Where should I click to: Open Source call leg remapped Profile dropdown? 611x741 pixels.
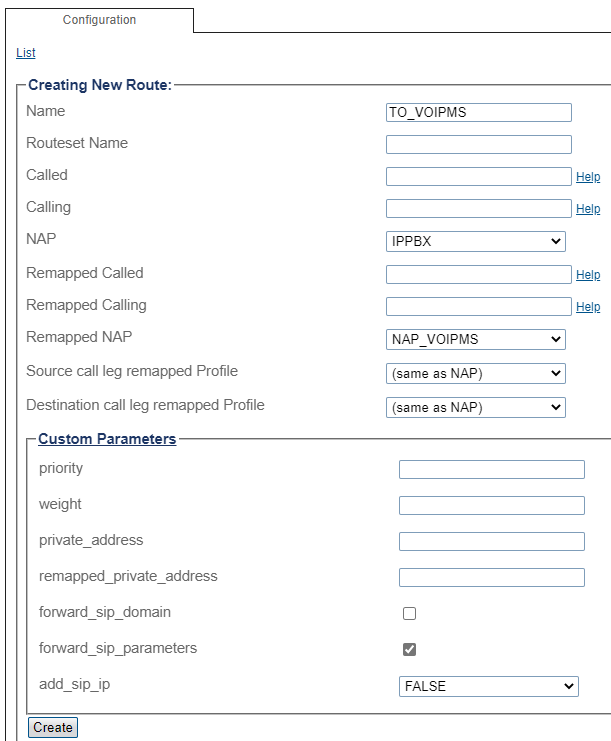[x=475, y=373]
